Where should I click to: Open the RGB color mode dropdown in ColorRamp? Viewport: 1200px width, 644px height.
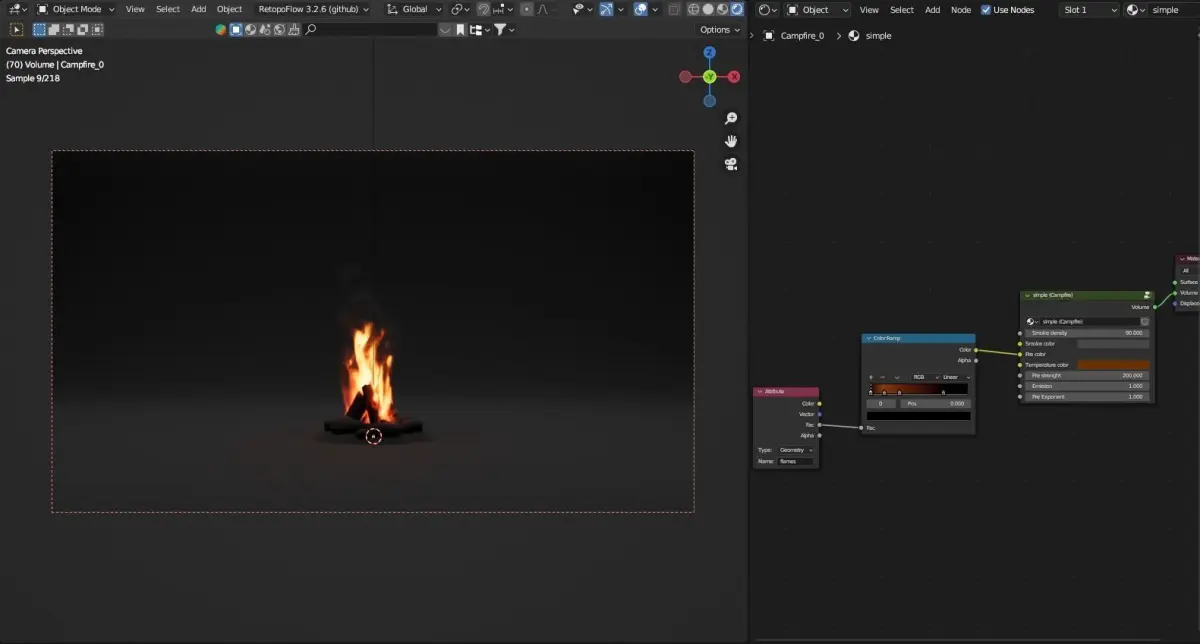[x=923, y=377]
